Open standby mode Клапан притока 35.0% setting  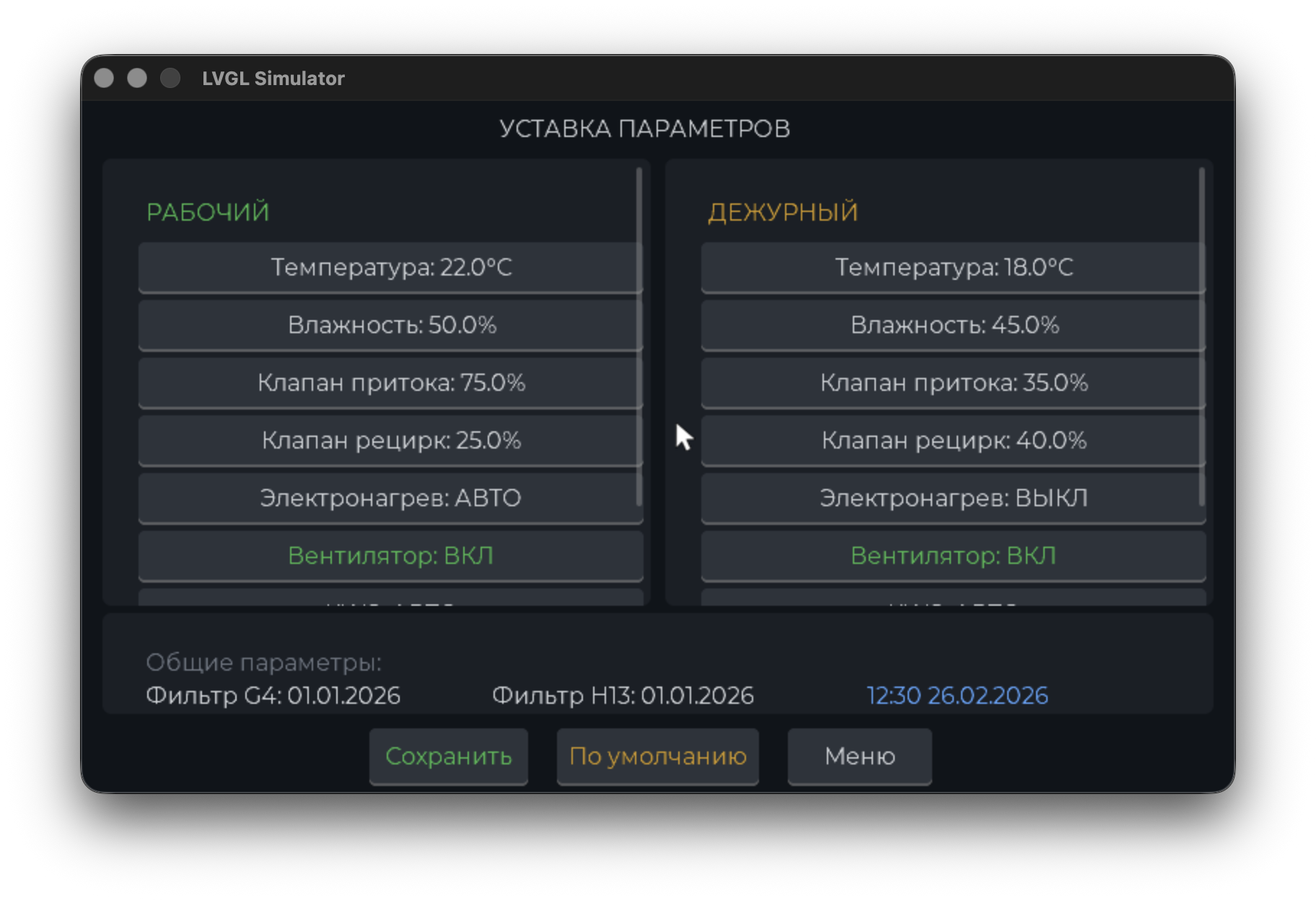[x=953, y=383]
